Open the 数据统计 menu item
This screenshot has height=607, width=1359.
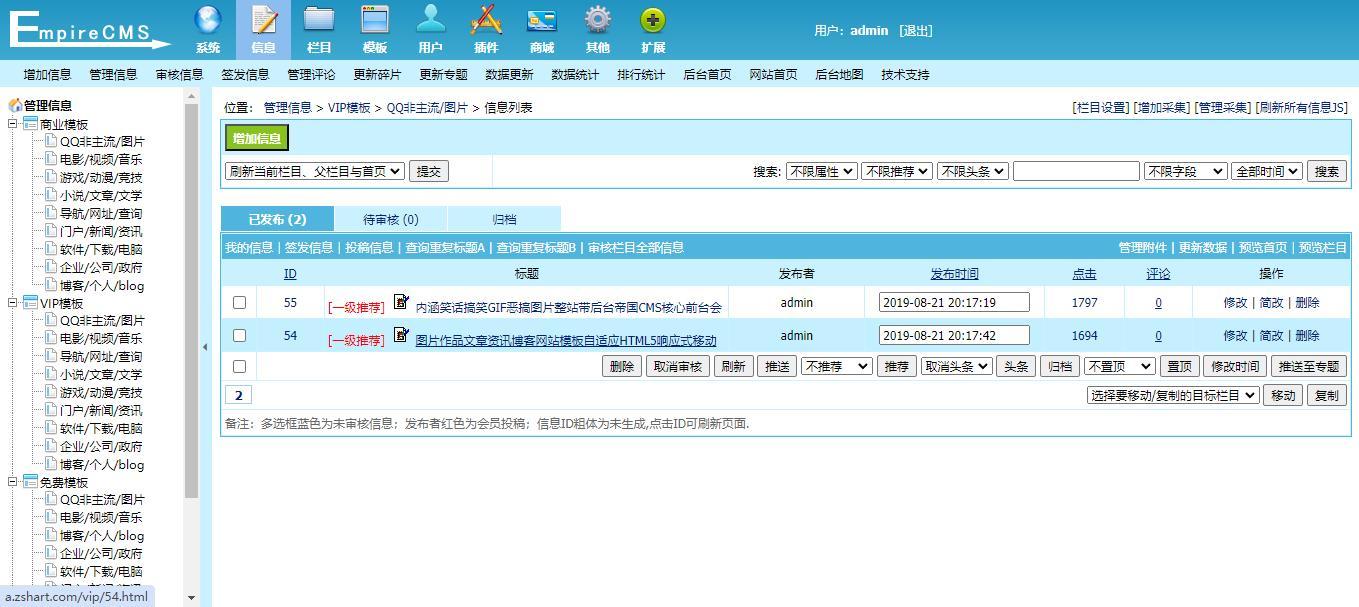575,74
